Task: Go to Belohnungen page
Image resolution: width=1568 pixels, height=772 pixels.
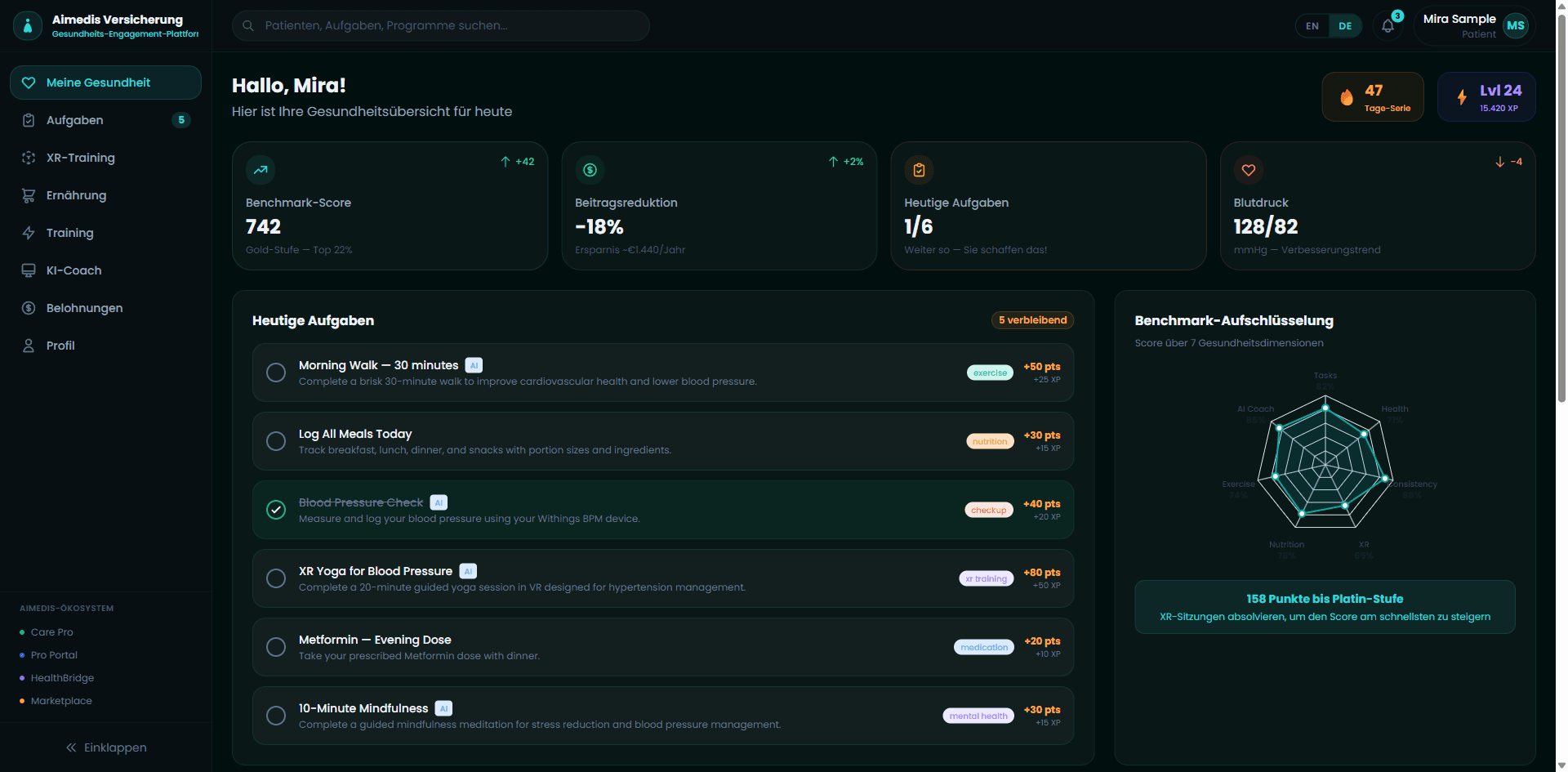Action: point(106,308)
